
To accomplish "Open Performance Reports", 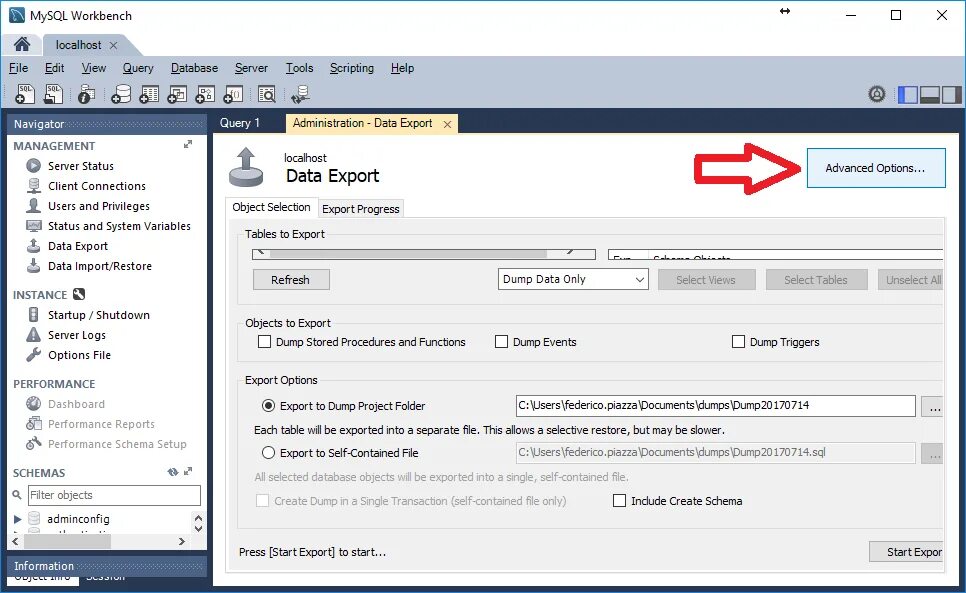I will (x=101, y=424).
